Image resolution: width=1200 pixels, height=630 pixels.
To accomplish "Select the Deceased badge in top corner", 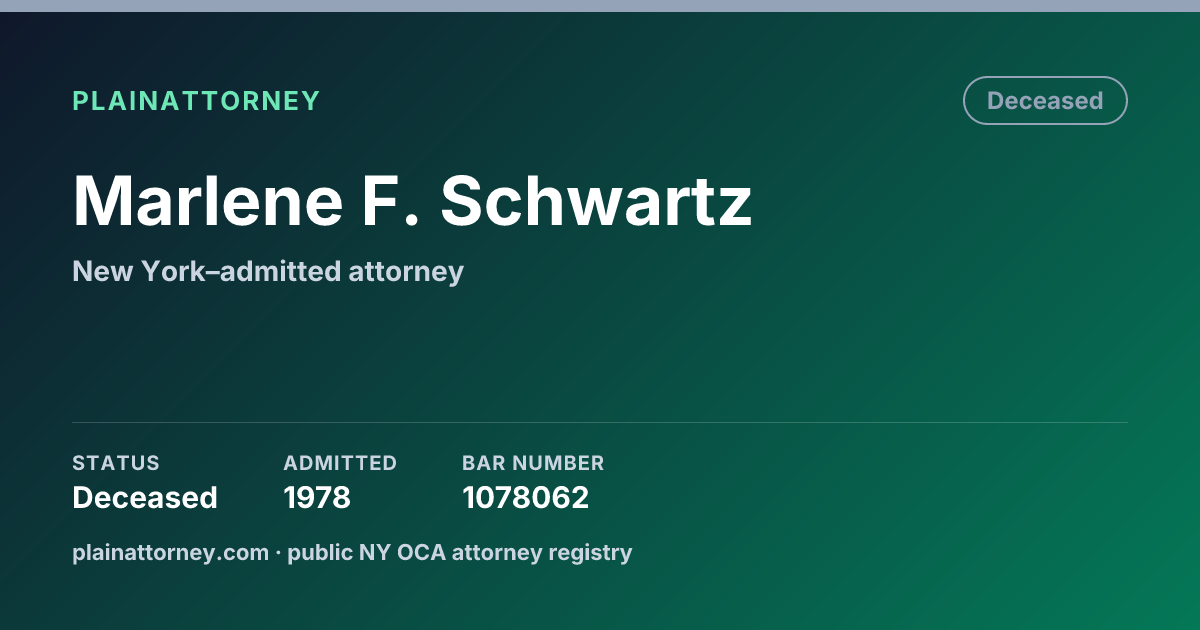I will (1045, 101).
